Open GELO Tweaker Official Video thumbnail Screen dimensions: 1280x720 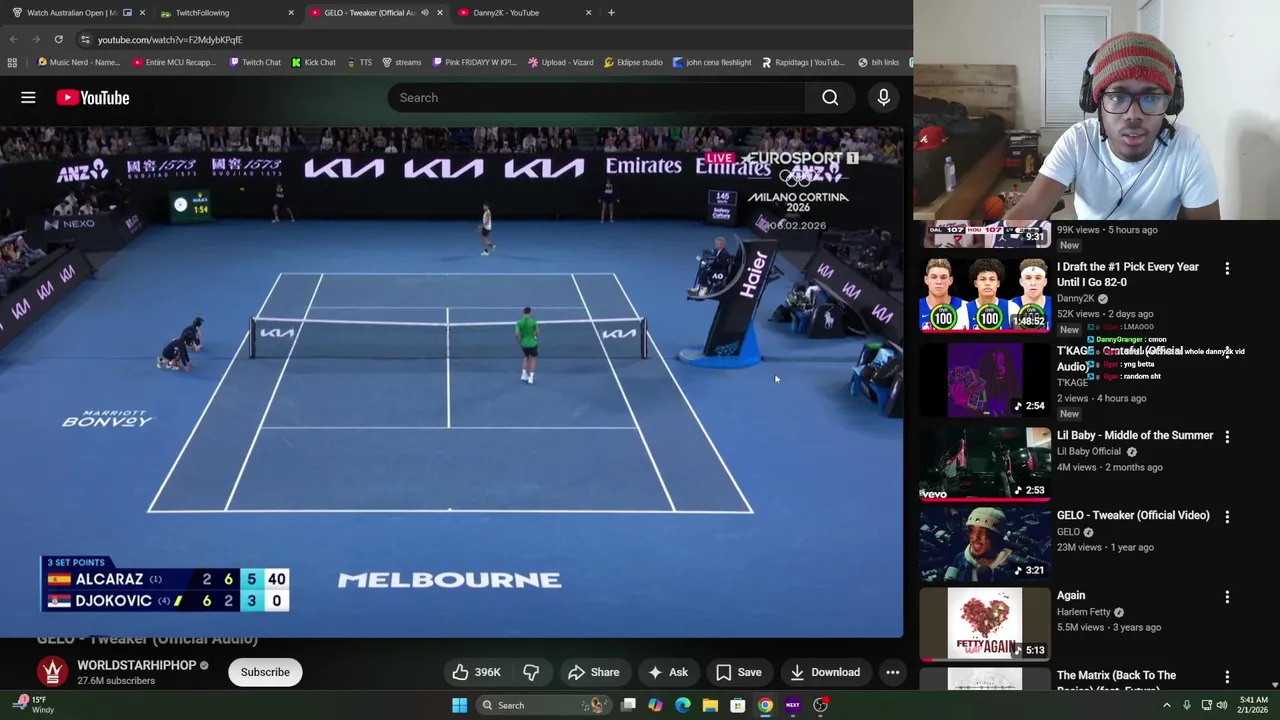(x=985, y=544)
